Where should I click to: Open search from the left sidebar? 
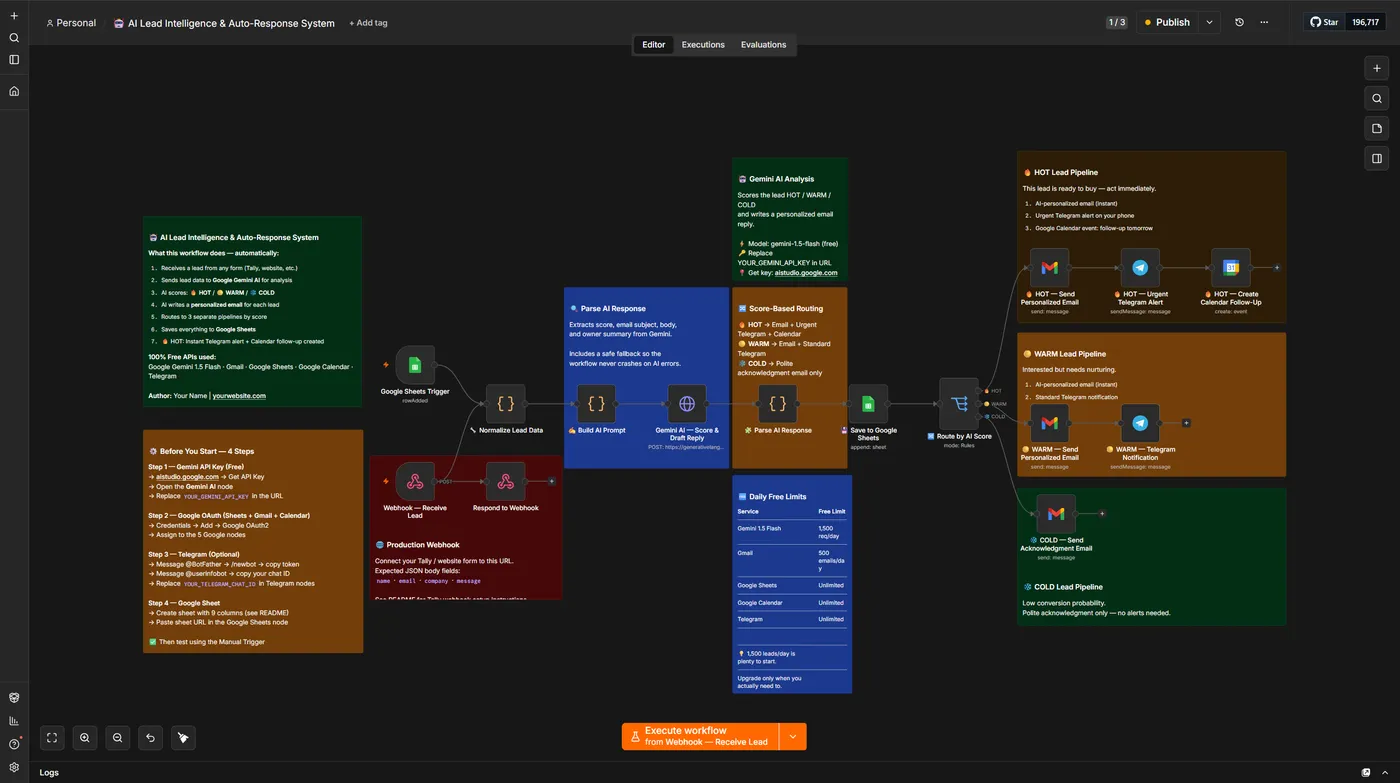(14, 37)
